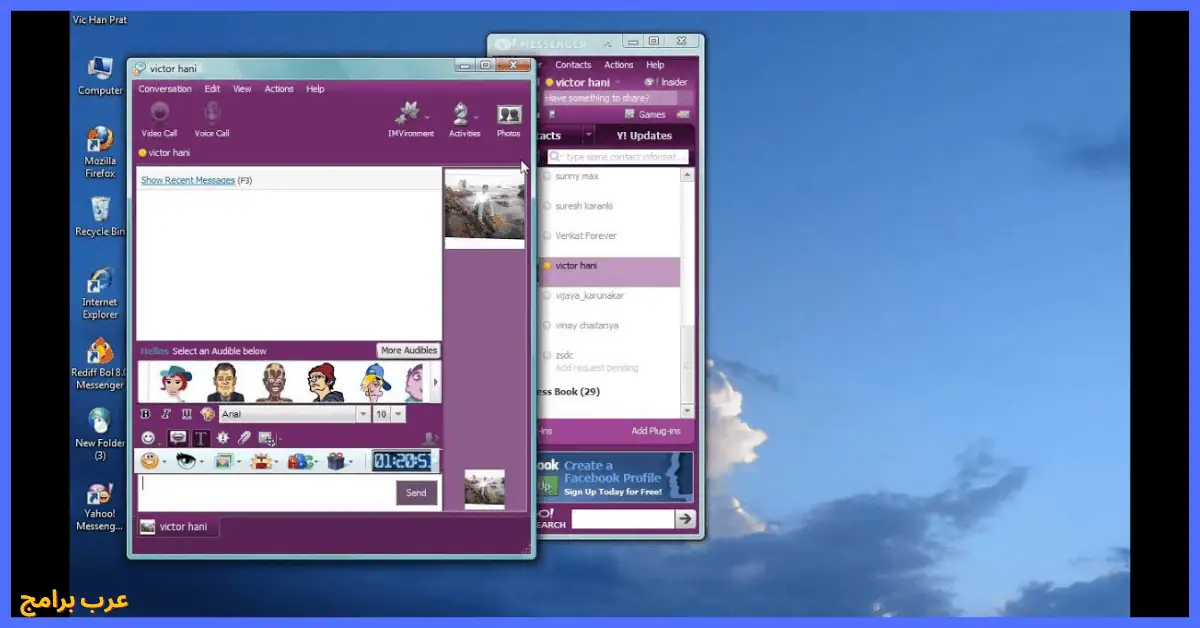
Task: Toggle the text formatting T button
Action: [x=200, y=438]
